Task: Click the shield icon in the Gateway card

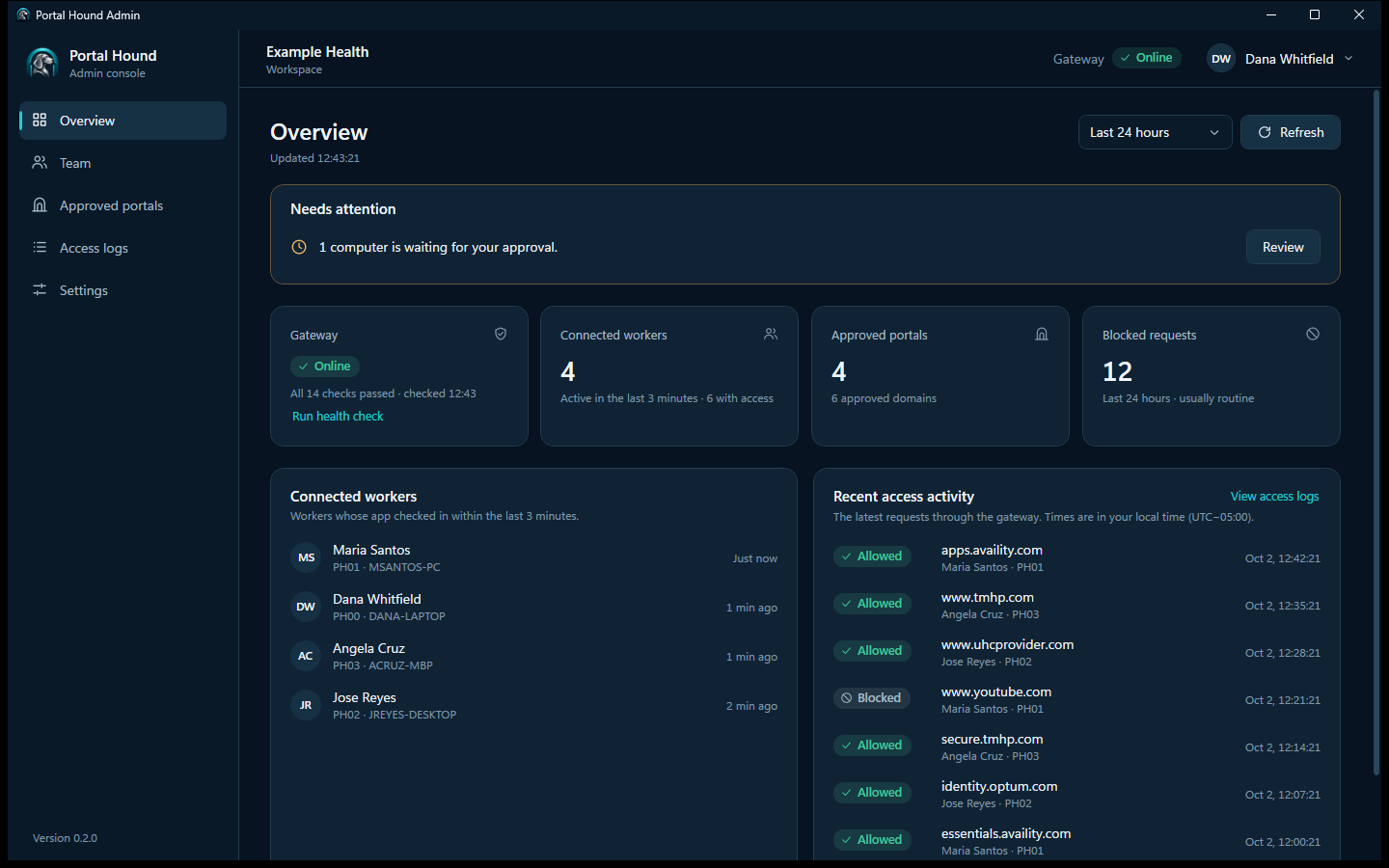Action: [x=501, y=334]
